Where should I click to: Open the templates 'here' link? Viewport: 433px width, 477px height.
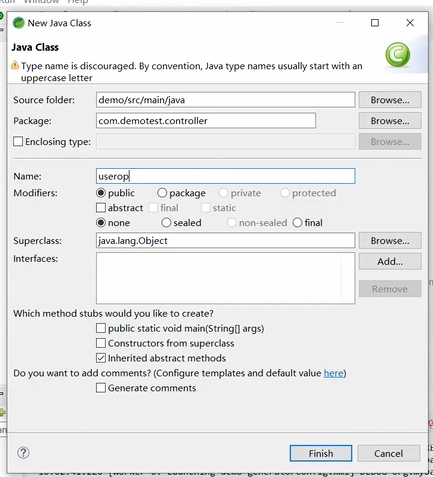pos(333,373)
